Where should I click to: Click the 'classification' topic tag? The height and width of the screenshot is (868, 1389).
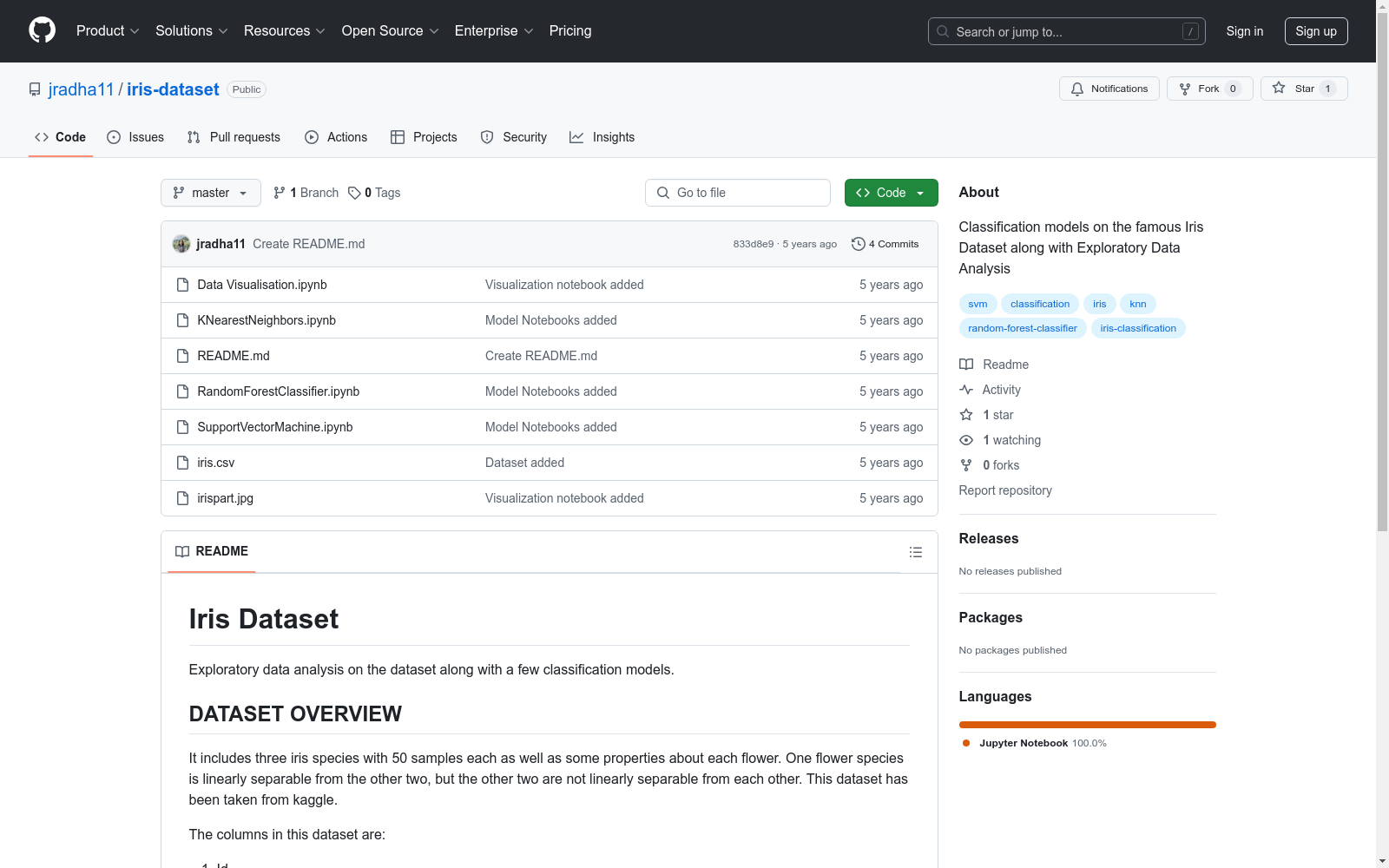click(1040, 304)
